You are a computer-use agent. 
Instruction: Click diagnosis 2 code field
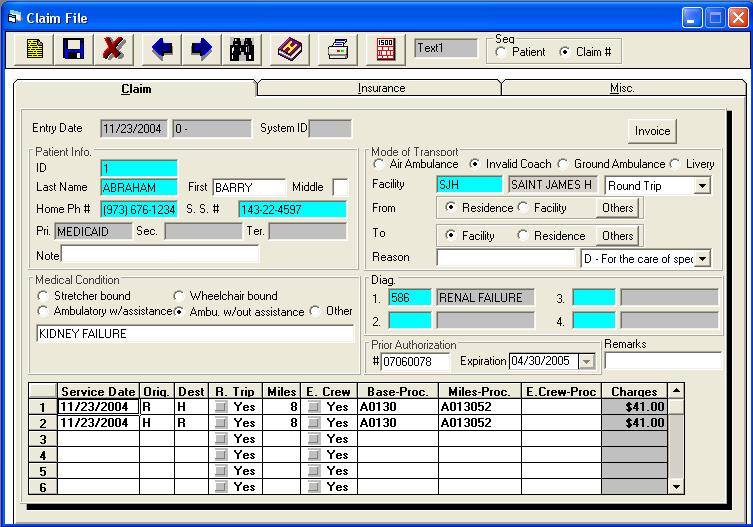410,320
